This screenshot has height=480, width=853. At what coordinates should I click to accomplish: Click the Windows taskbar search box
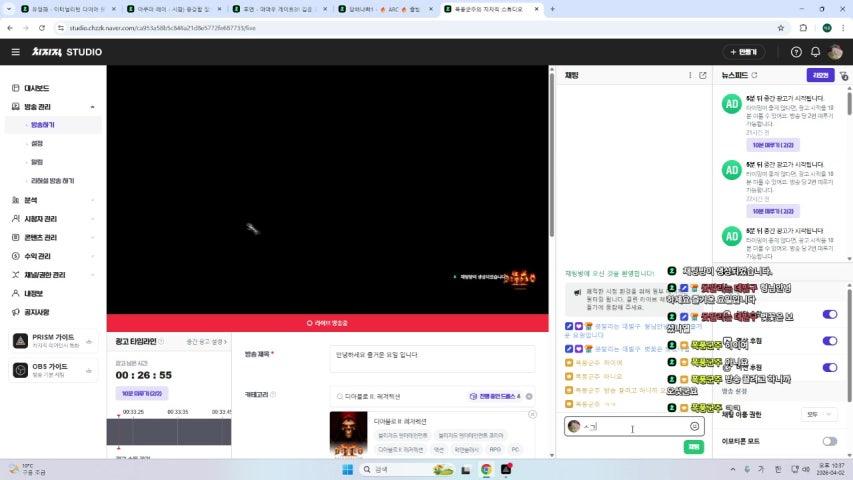(407, 469)
